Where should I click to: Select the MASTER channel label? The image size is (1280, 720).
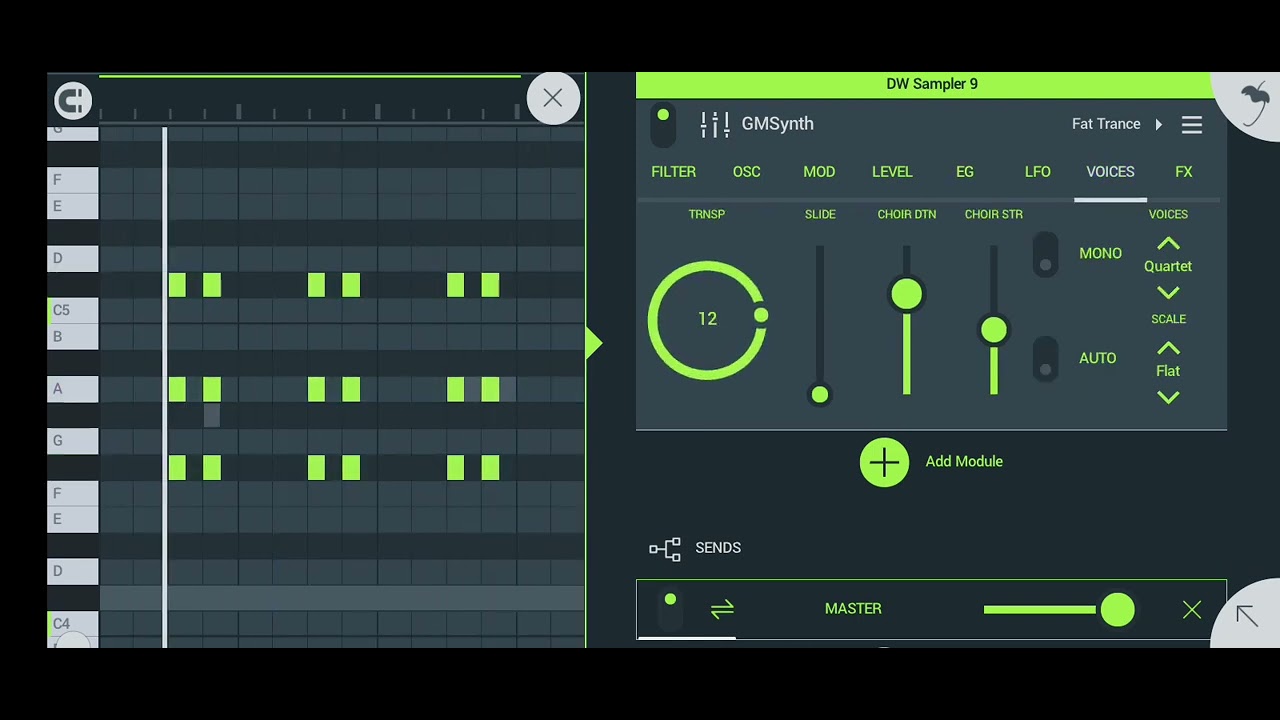coord(853,609)
